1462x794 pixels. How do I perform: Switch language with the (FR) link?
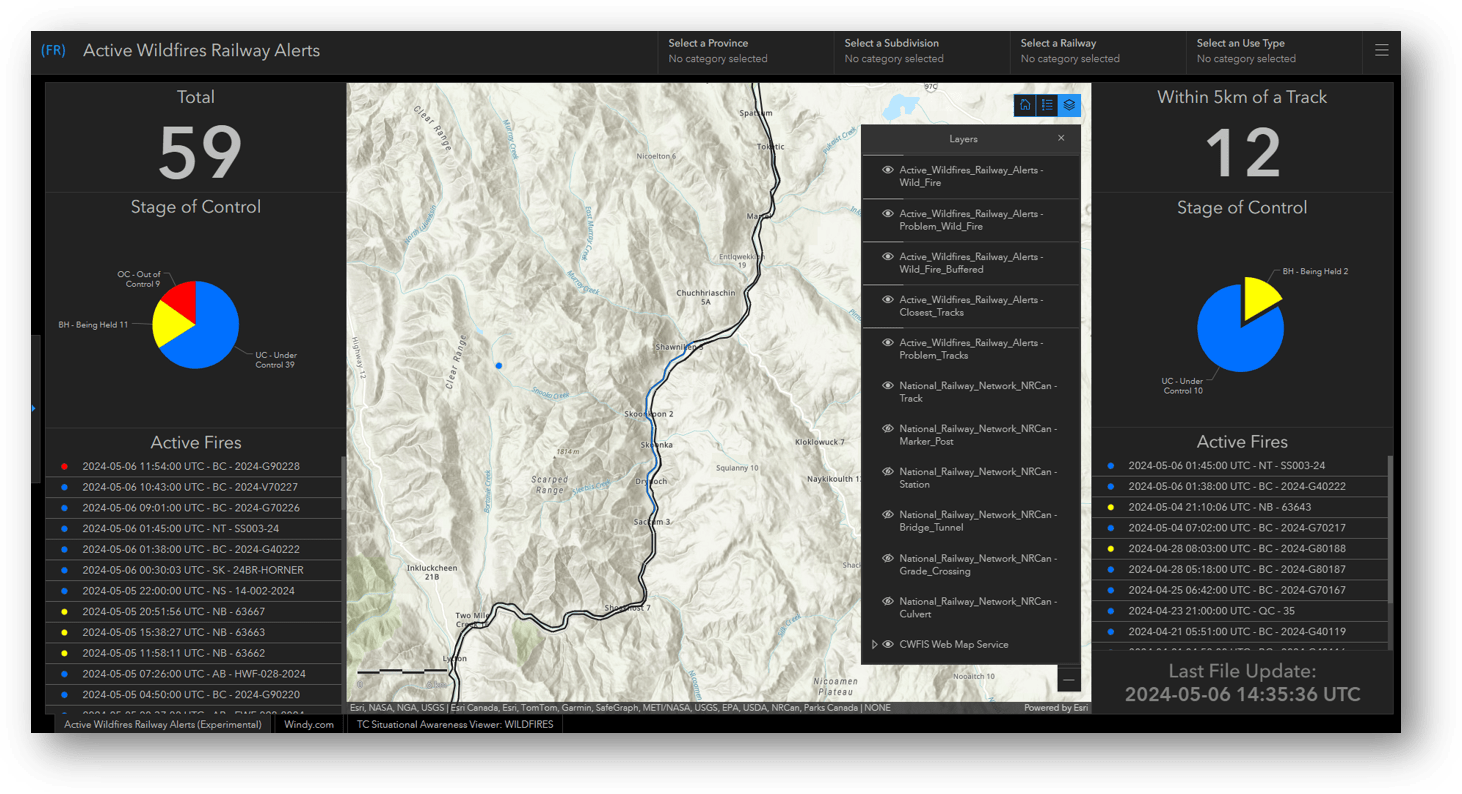pyautogui.click(x=54, y=50)
